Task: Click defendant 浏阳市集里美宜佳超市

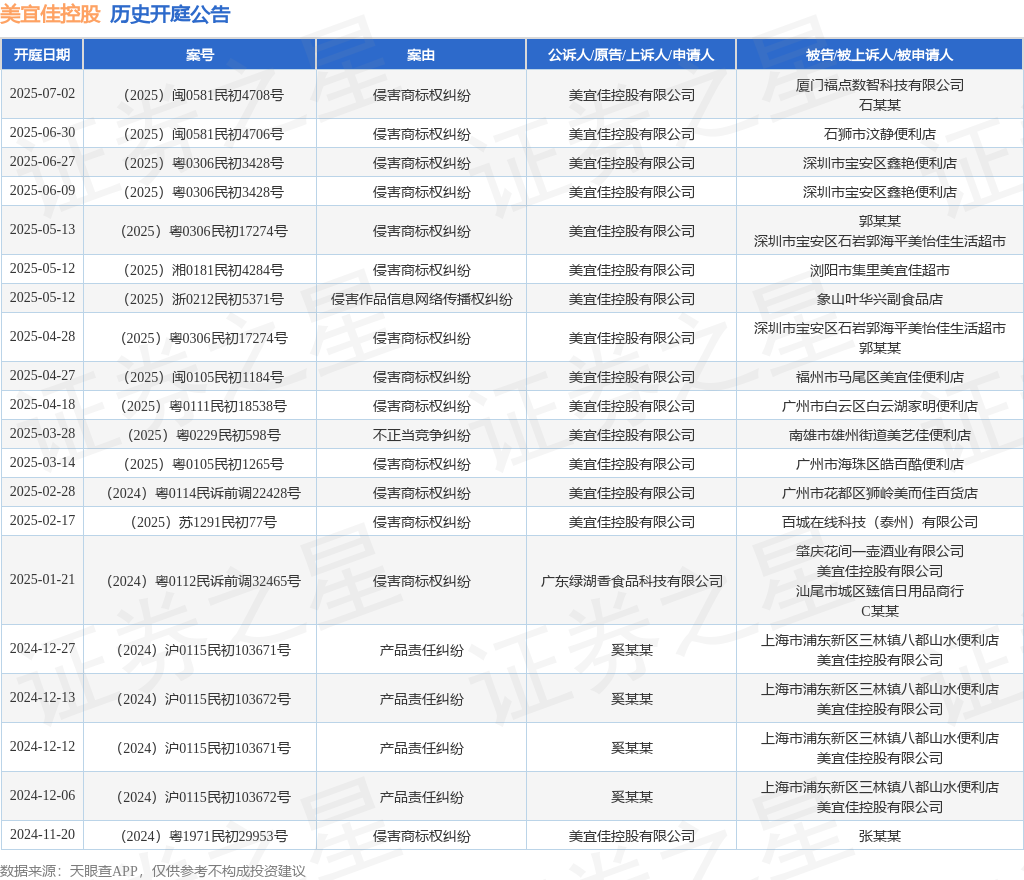Action: tap(880, 270)
